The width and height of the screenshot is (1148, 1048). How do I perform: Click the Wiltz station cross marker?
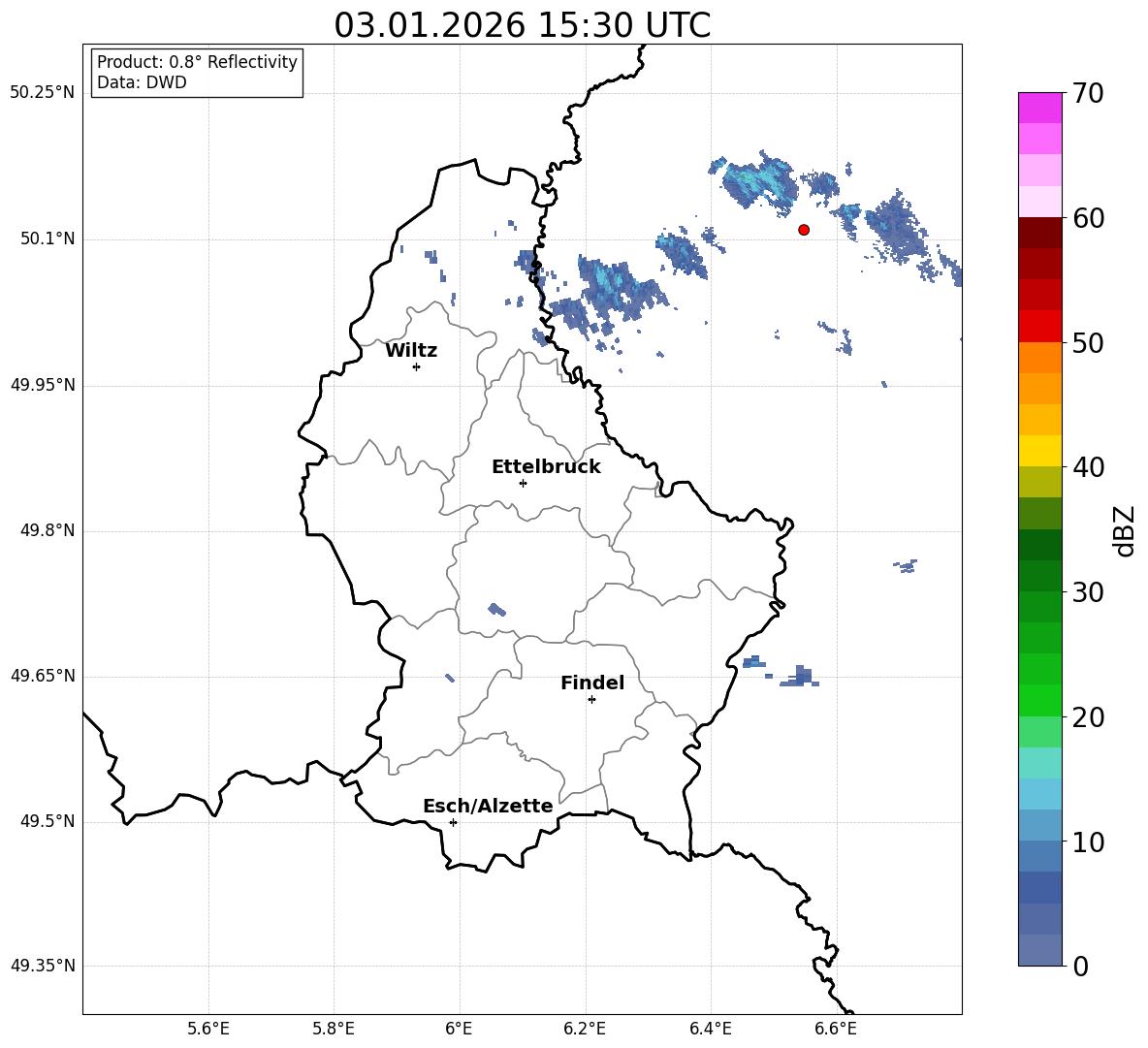click(417, 366)
